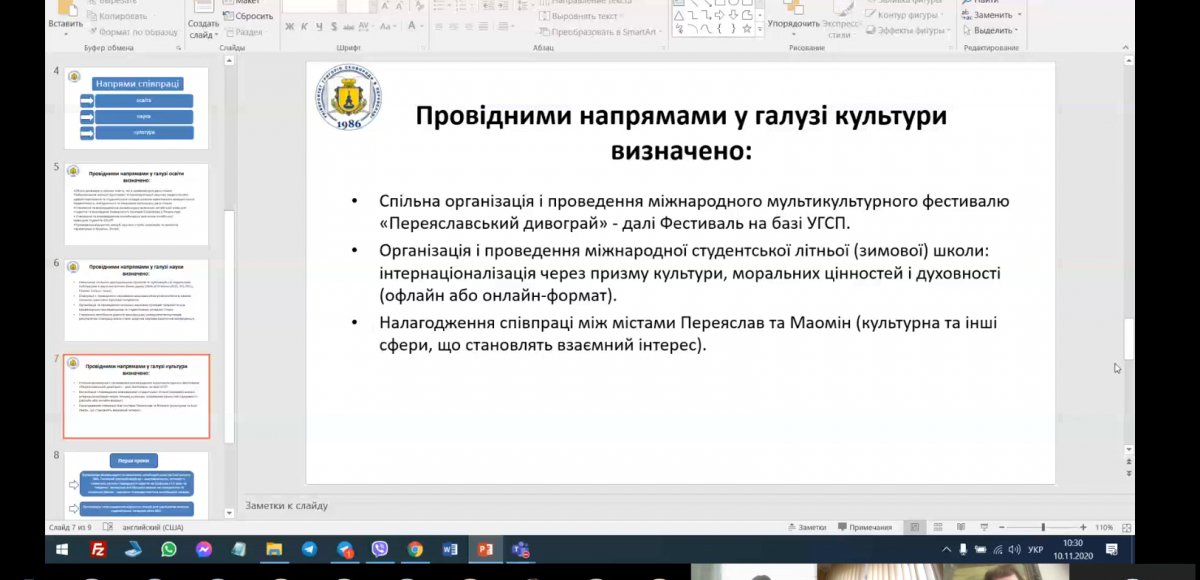Switch to PowerPoint taskbar icon
1200x580 pixels.
pos(486,549)
